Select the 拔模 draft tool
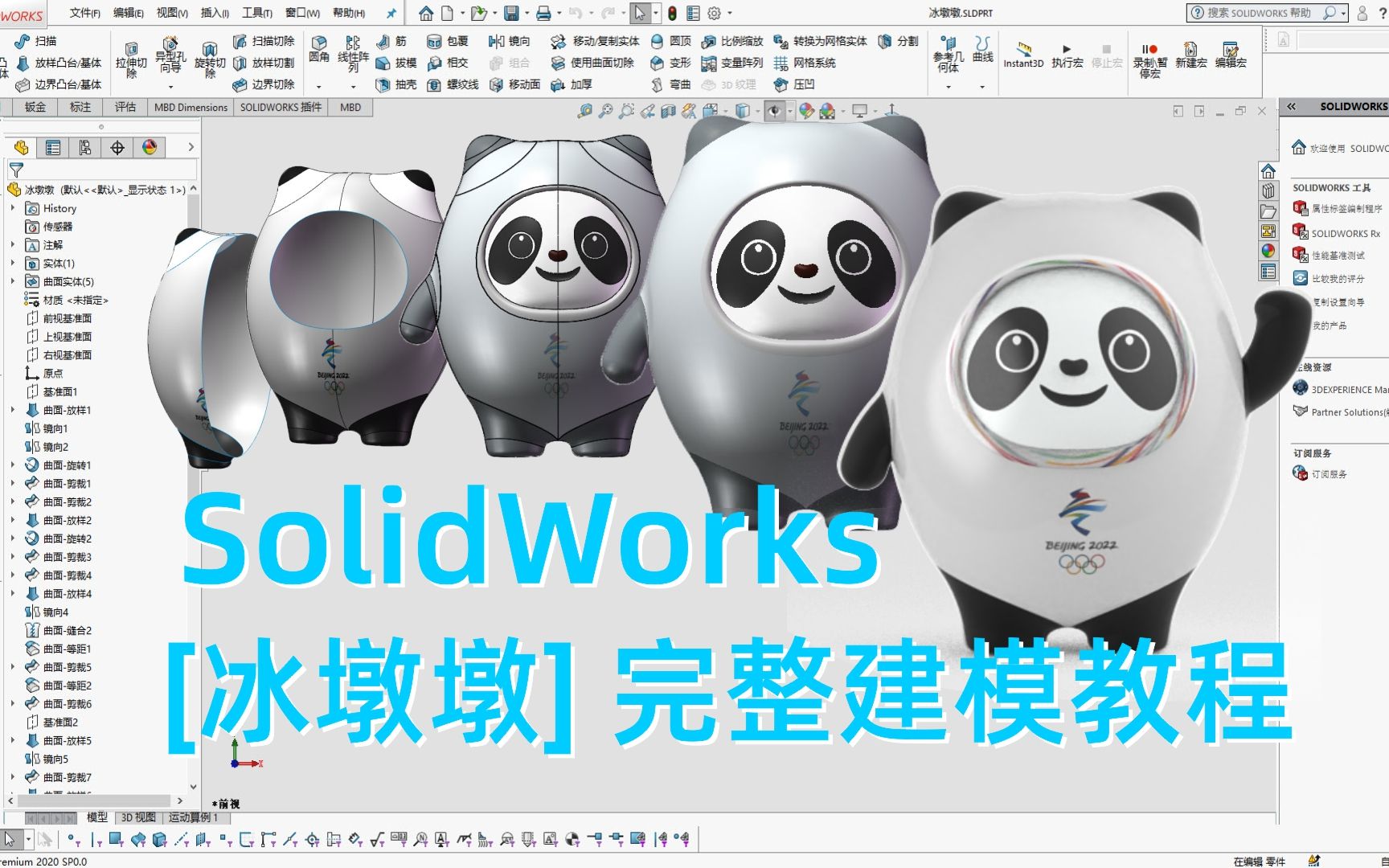Screen dimensions: 1389x868 (384, 62)
